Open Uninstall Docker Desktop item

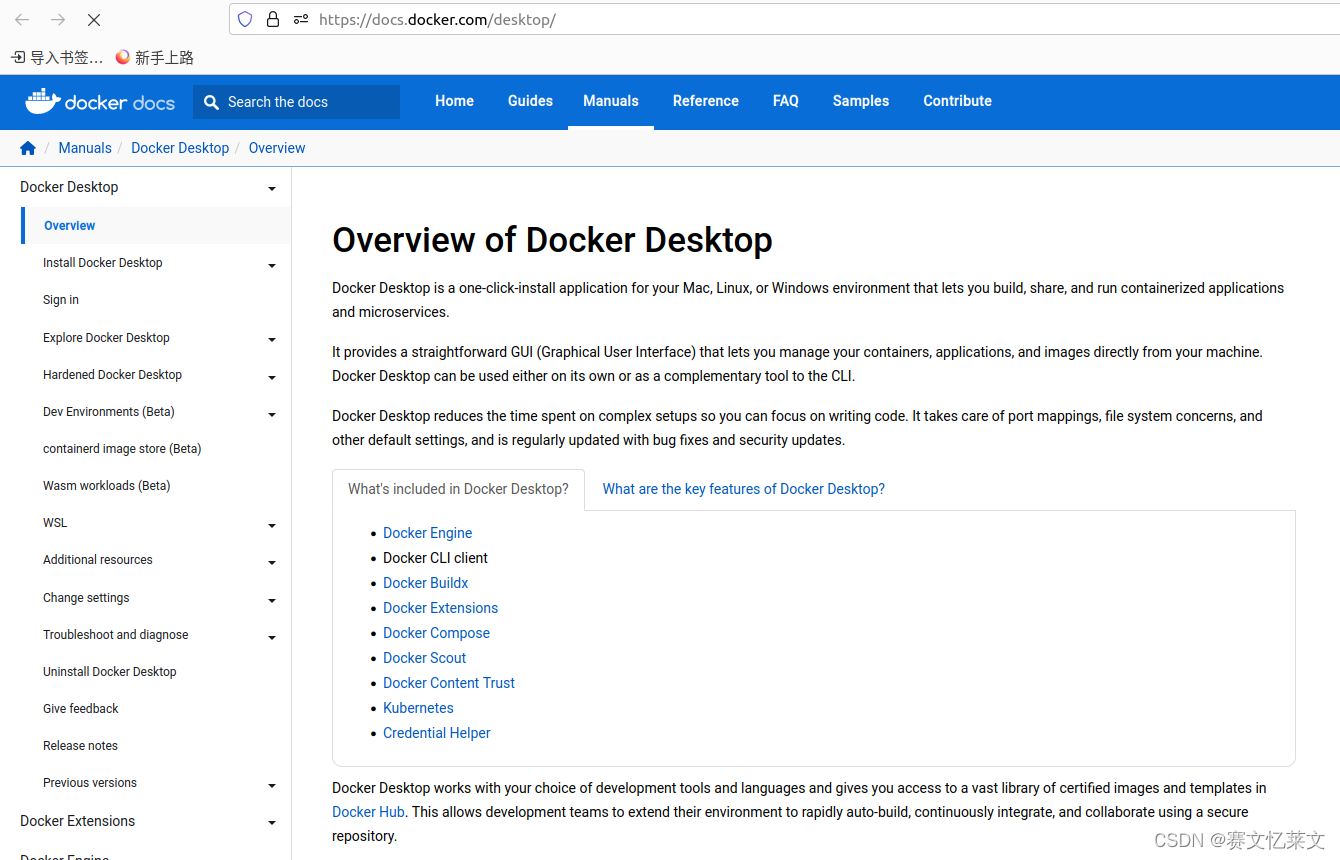click(110, 672)
